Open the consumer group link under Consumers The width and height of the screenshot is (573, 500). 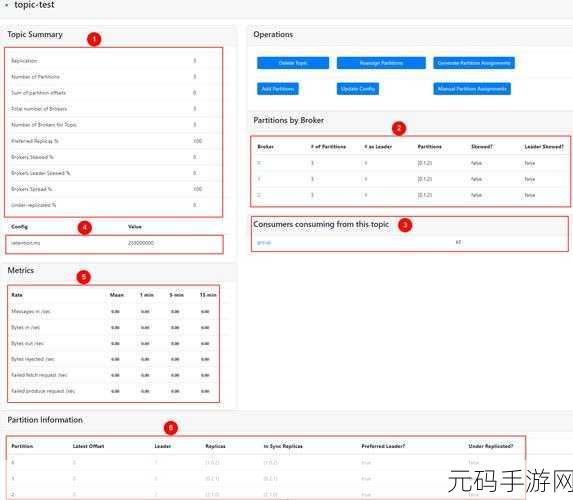click(264, 242)
